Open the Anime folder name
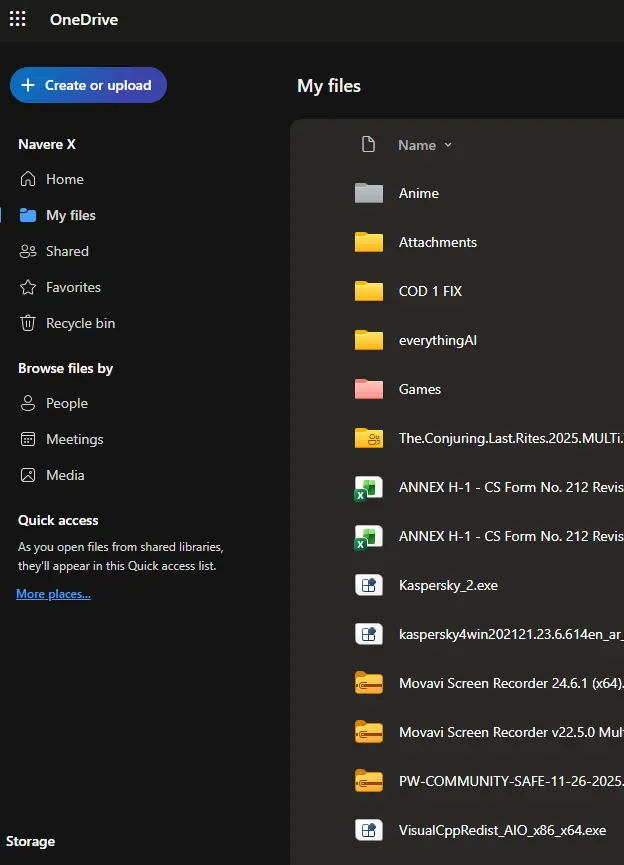Image resolution: width=624 pixels, height=865 pixels. click(419, 193)
